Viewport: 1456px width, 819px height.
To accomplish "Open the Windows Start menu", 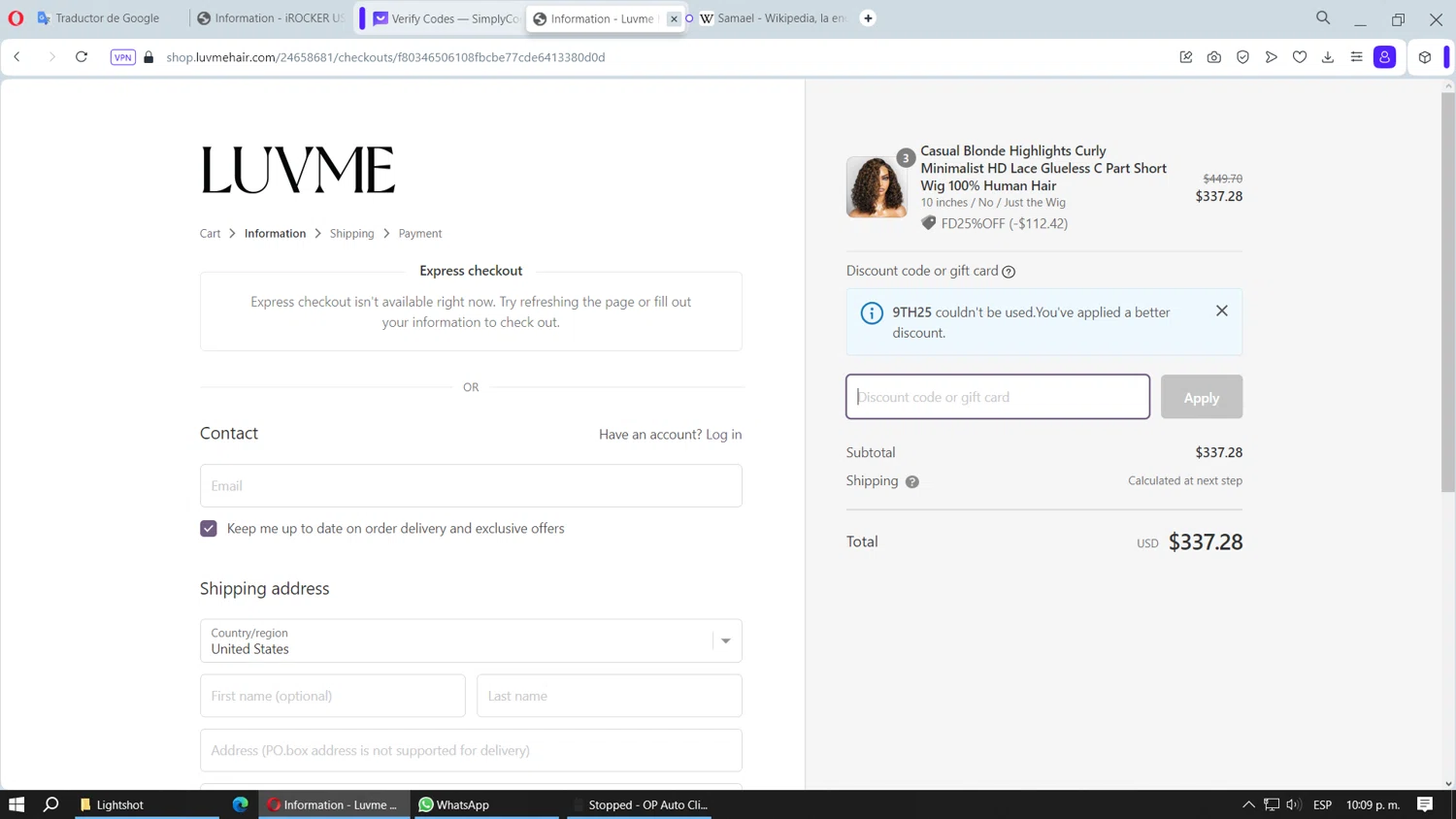I will point(17,804).
